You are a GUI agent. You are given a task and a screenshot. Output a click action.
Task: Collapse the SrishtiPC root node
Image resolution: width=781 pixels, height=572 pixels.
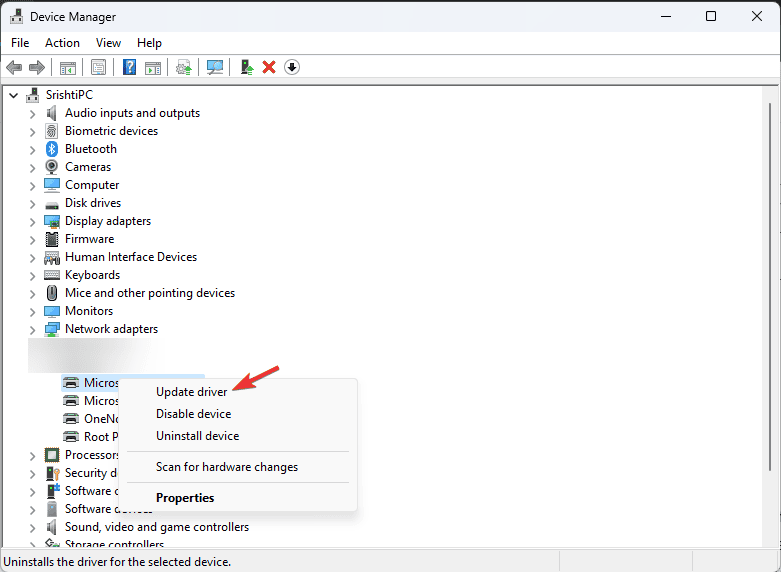tap(14, 95)
